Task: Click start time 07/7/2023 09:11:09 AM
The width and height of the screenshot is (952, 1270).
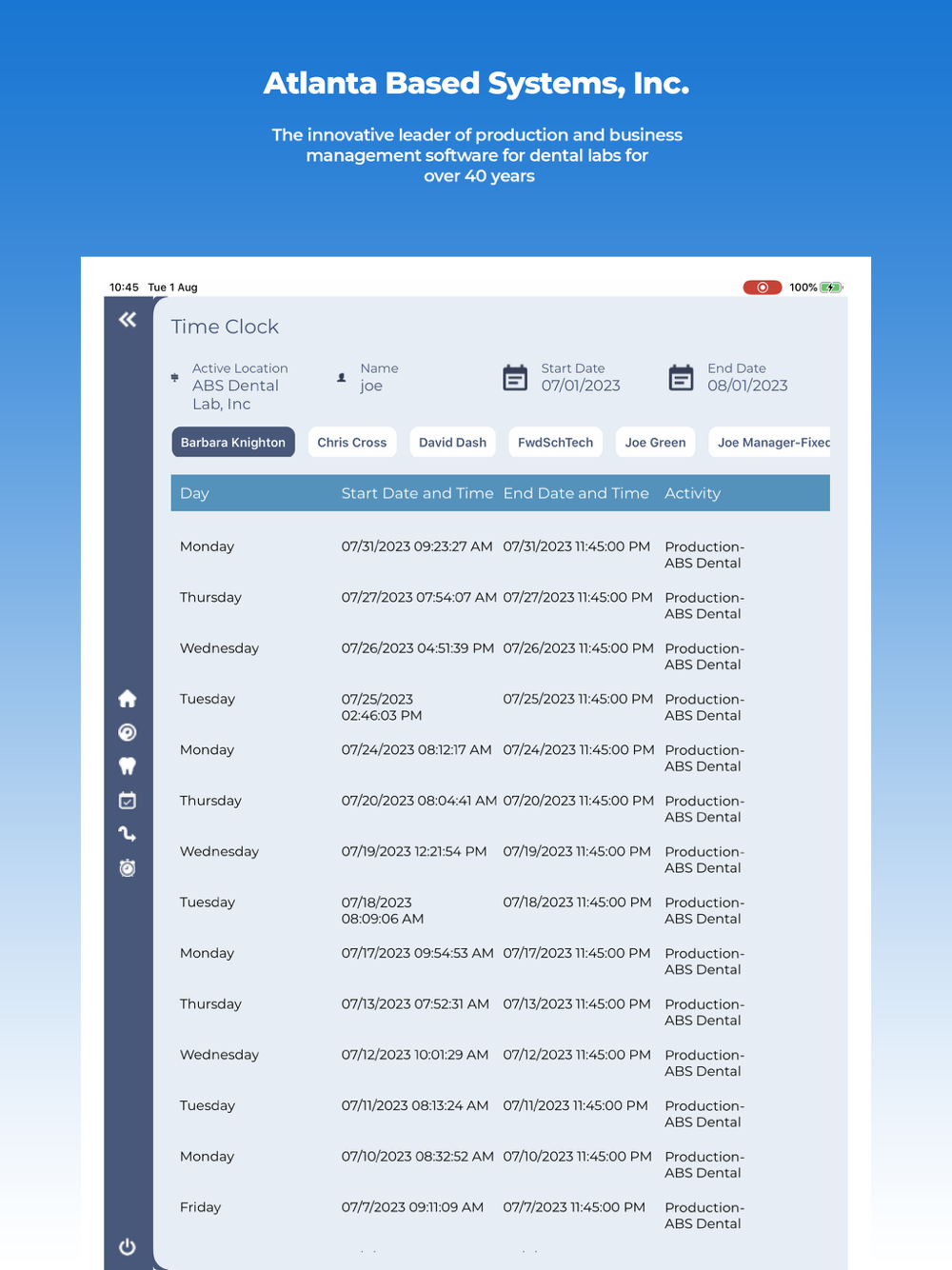Action: [x=412, y=1207]
